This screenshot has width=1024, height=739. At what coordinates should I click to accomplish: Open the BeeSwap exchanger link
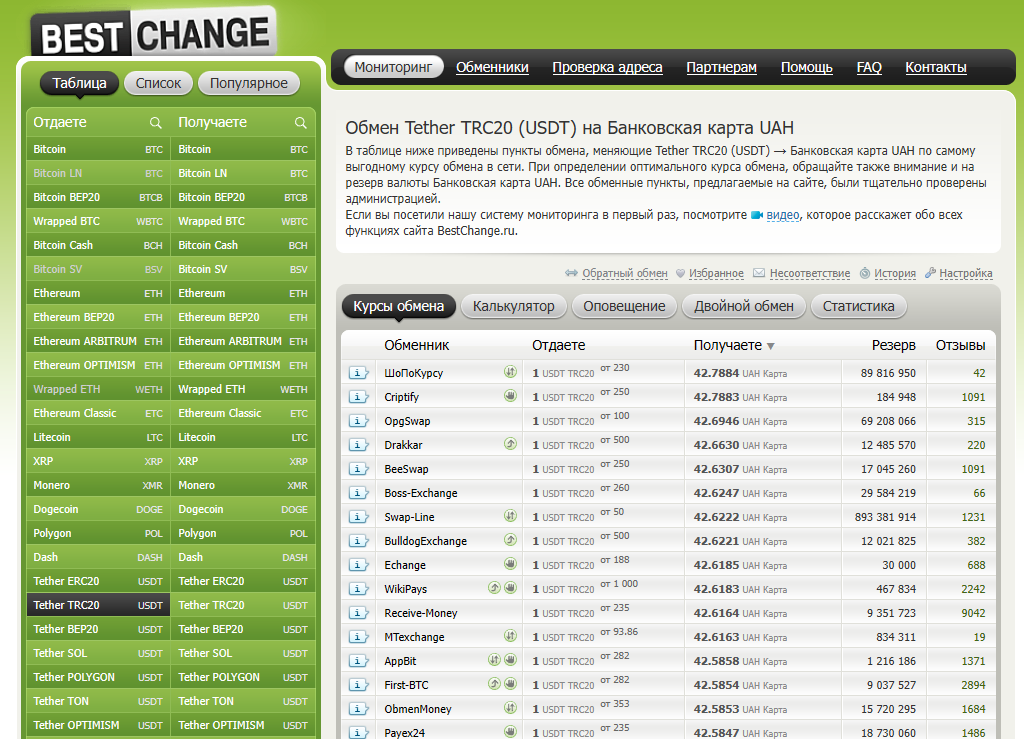[407, 468]
